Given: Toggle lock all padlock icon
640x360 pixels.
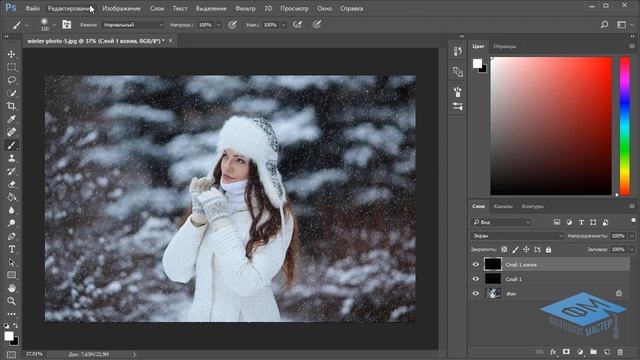Looking at the screenshot, I should click(549, 249).
